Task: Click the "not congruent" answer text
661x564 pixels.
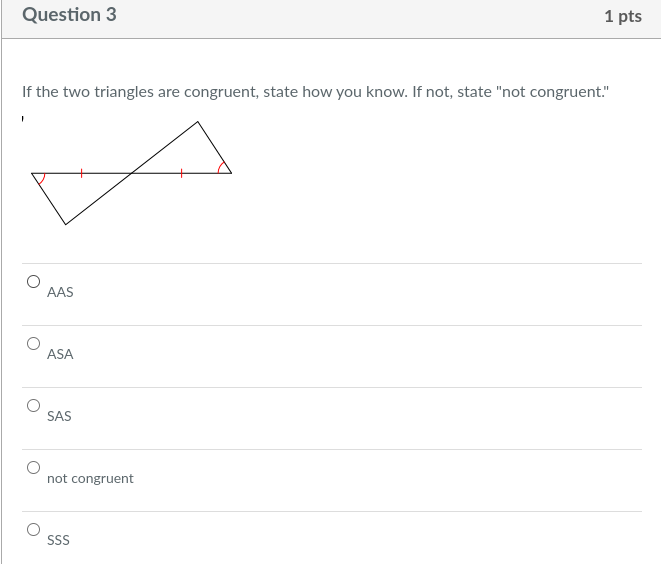Action: [x=90, y=478]
